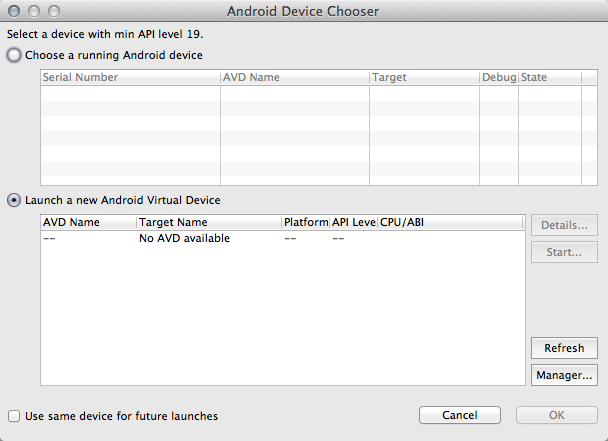Open the AVD Manager button
This screenshot has width=608, height=441.
click(x=564, y=376)
